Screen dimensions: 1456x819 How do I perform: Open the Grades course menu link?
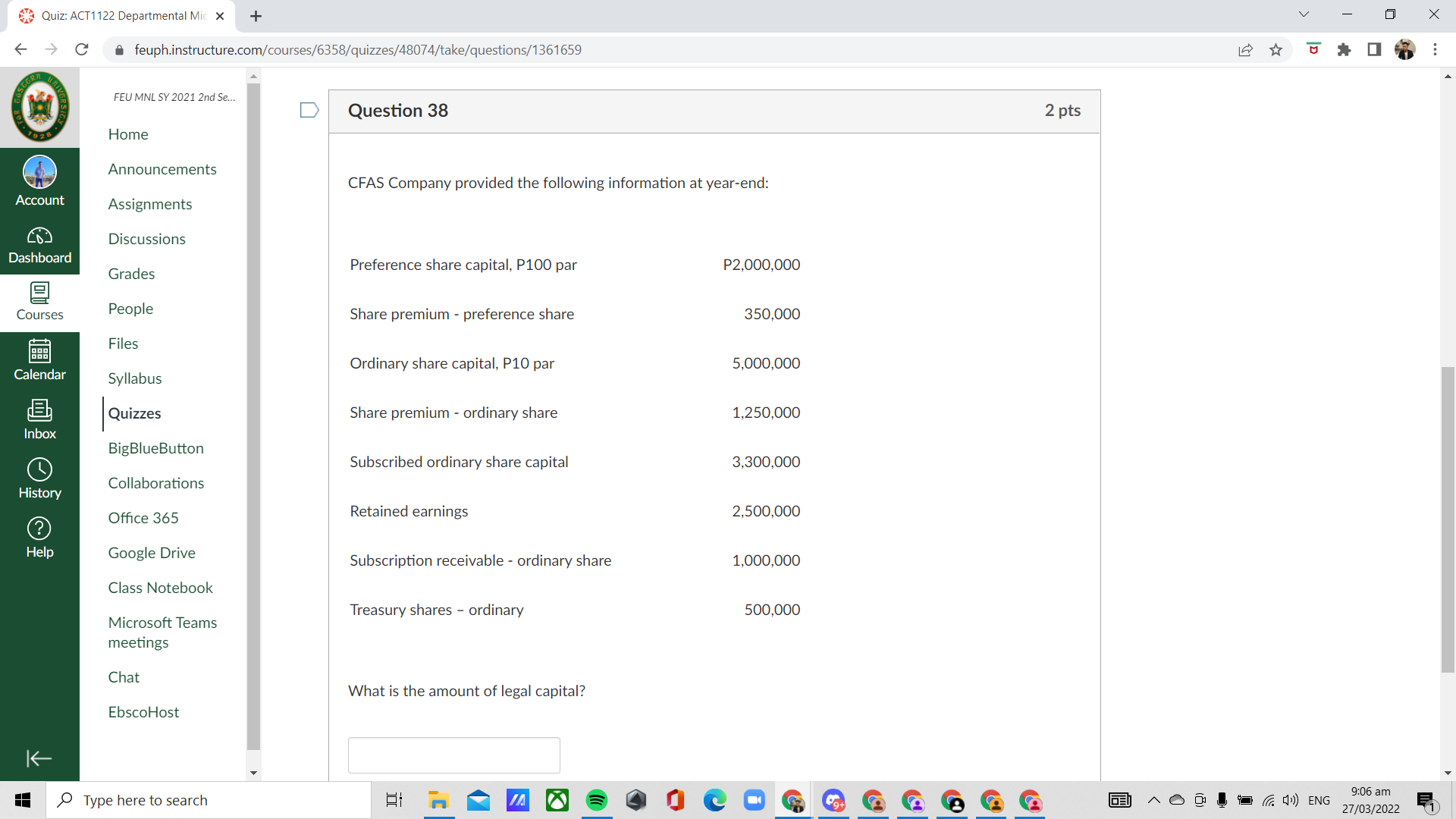pos(131,274)
